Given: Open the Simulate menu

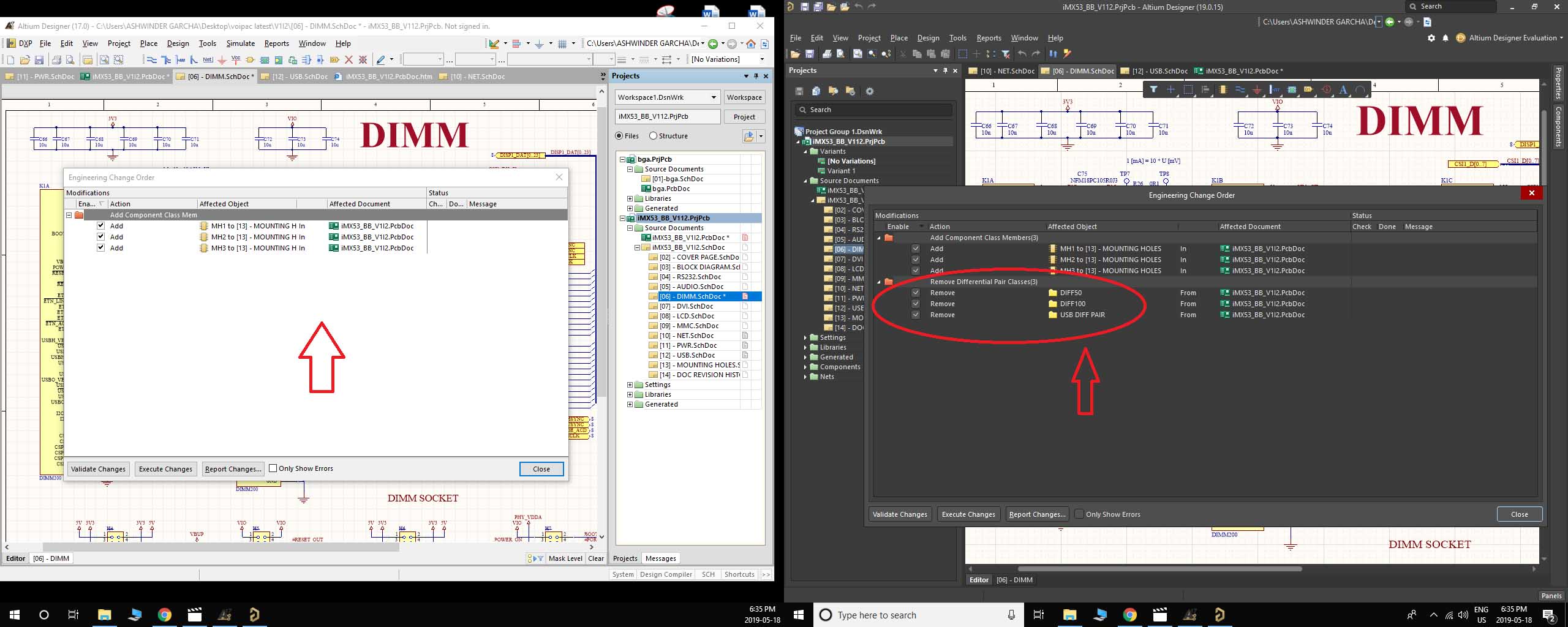Looking at the screenshot, I should pyautogui.click(x=240, y=43).
